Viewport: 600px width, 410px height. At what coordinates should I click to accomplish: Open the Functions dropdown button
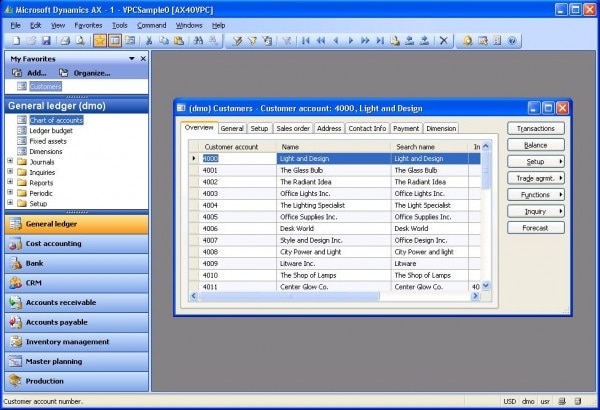tap(536, 194)
